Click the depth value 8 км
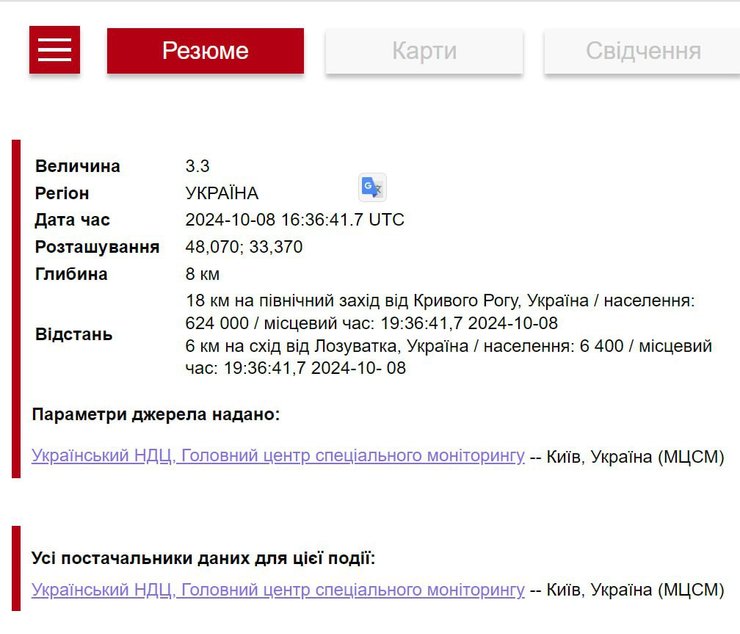This screenshot has width=740, height=634. pyautogui.click(x=203, y=274)
